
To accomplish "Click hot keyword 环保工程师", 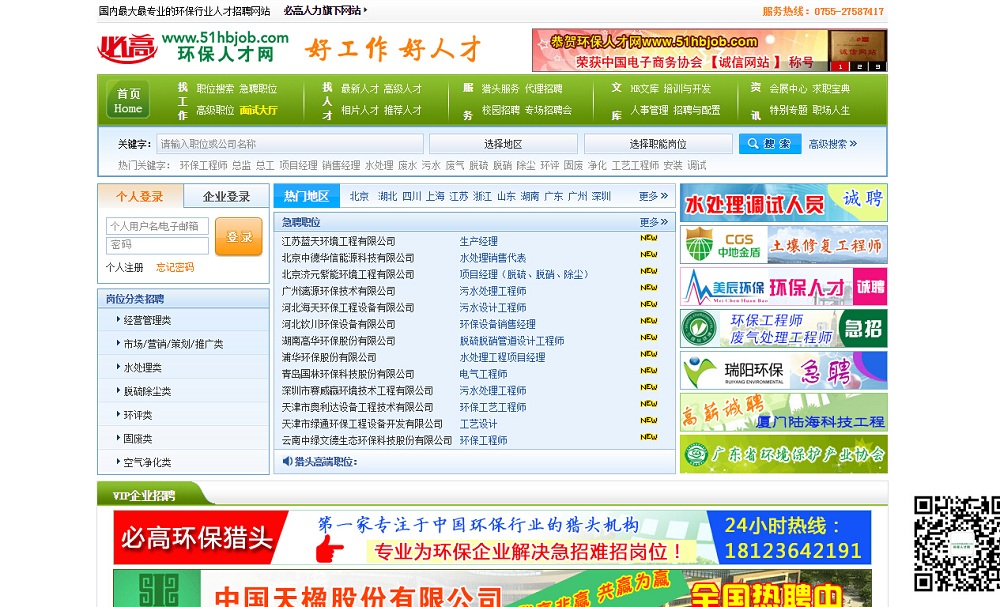I will (203, 165).
